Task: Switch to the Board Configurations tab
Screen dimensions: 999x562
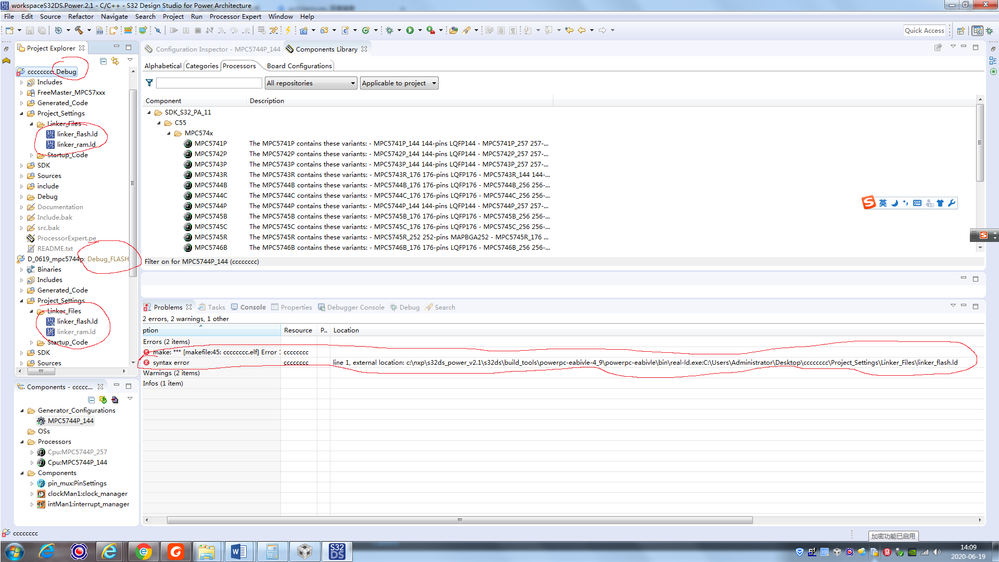Action: 299,66
